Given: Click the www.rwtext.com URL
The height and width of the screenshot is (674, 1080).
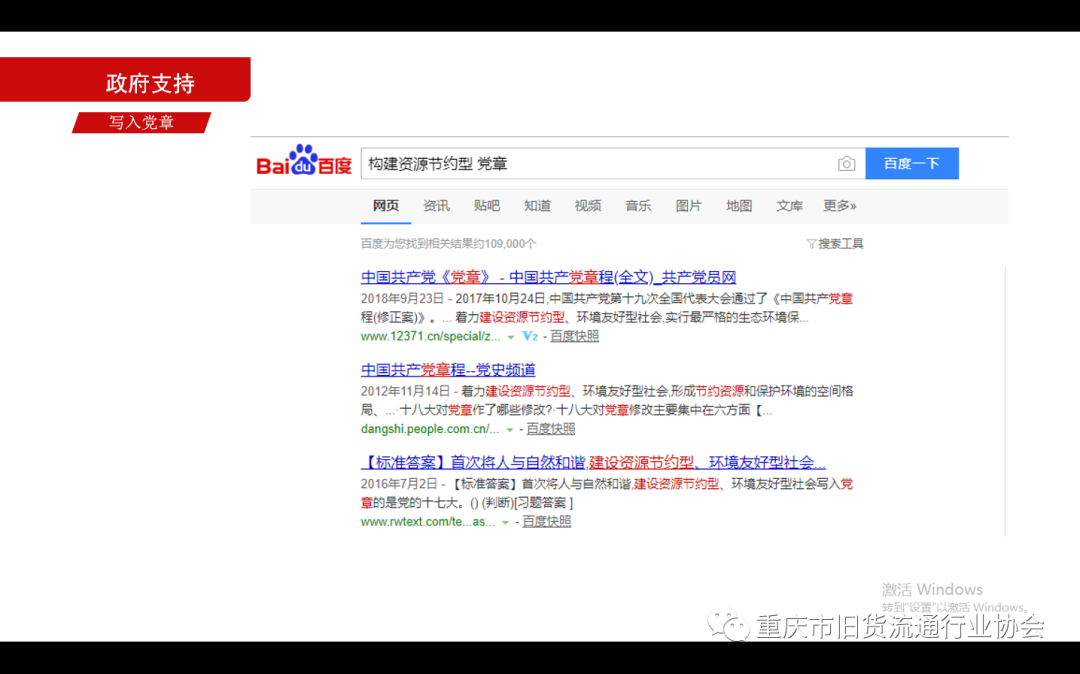Looking at the screenshot, I should 428,522.
